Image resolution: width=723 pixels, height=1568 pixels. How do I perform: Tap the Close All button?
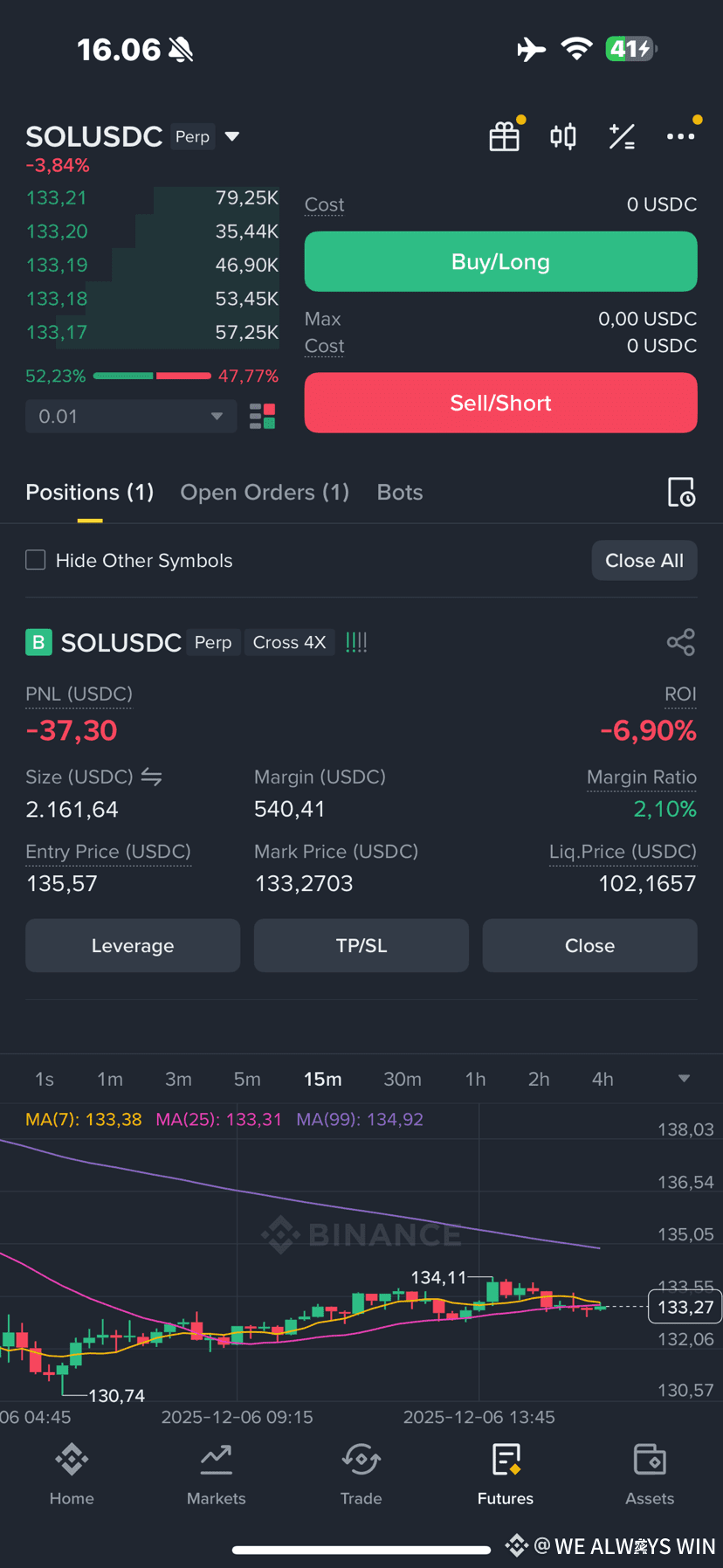[644, 561]
